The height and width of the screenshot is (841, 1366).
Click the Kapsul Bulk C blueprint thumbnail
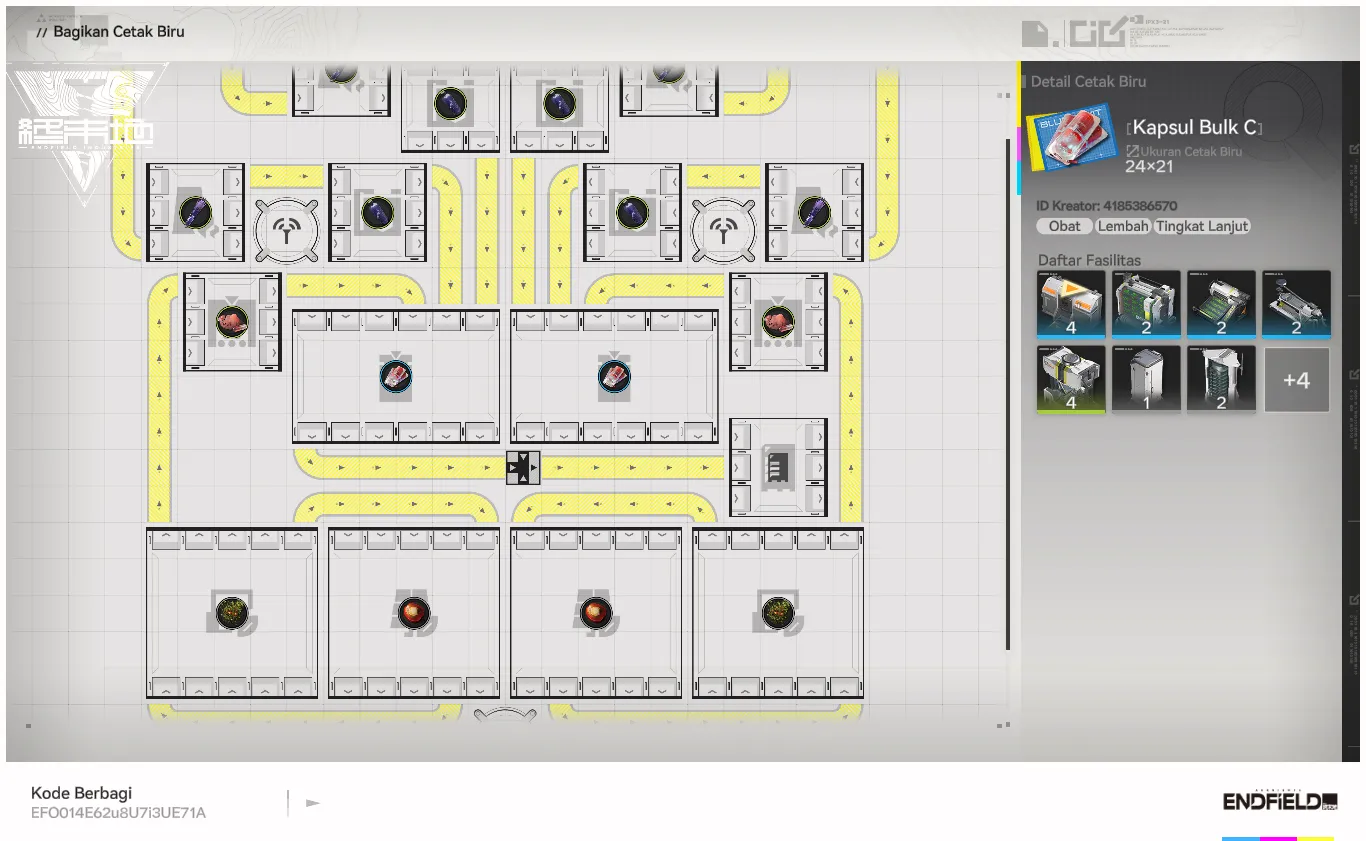tap(1069, 136)
